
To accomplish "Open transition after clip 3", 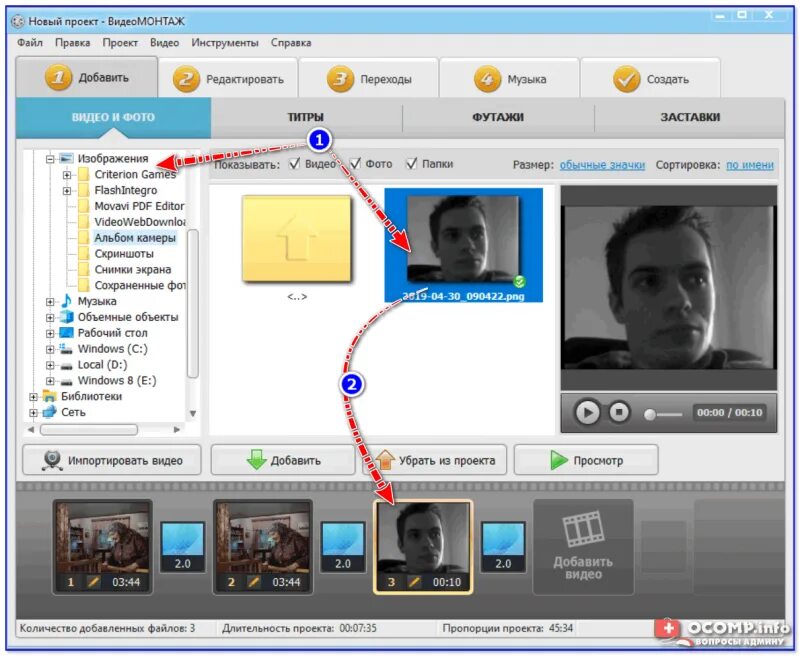I will pyautogui.click(x=503, y=547).
